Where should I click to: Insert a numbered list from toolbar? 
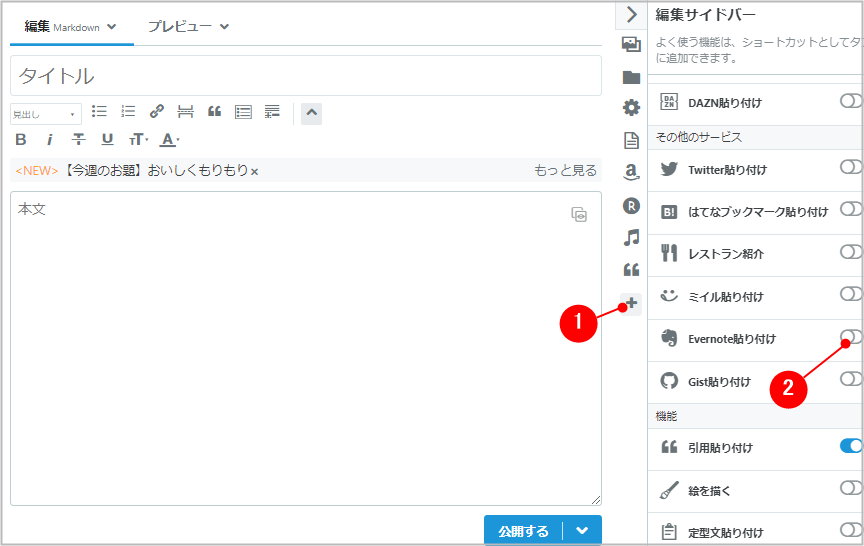point(128,112)
